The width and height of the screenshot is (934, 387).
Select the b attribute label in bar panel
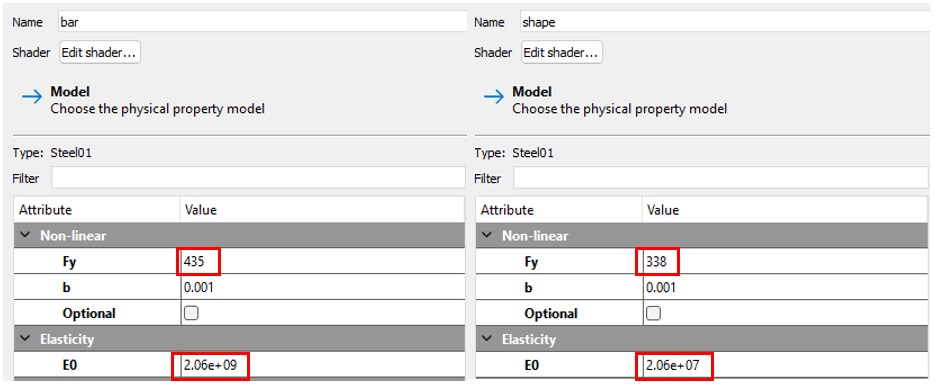click(x=66, y=288)
